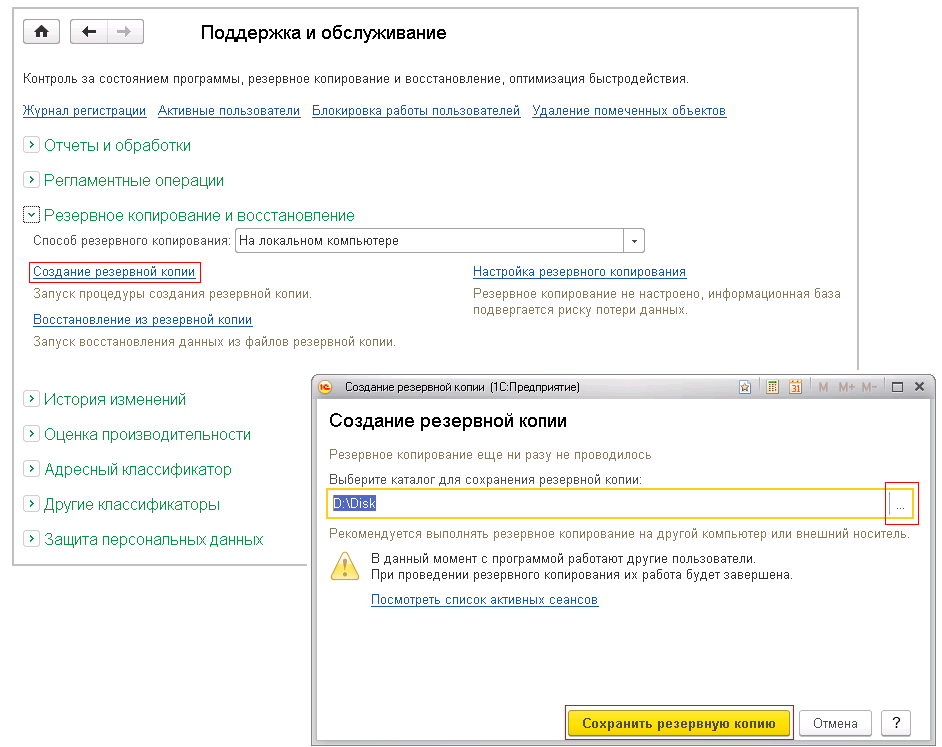Expand the Отчеты и обработки section

point(31,145)
